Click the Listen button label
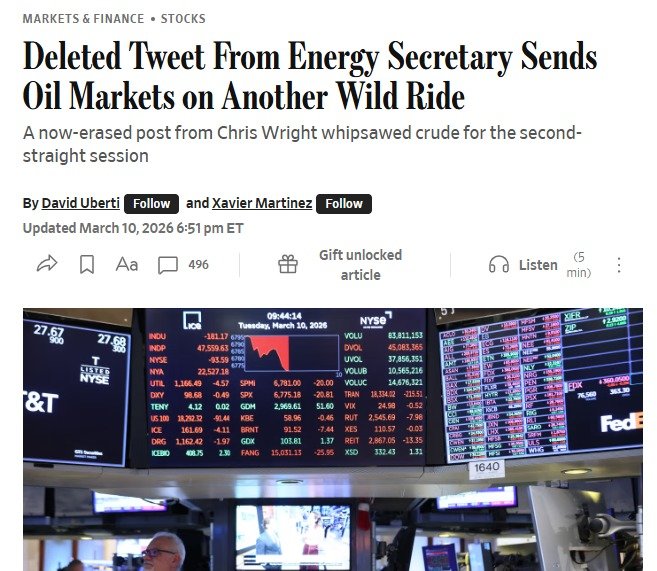 pos(538,265)
